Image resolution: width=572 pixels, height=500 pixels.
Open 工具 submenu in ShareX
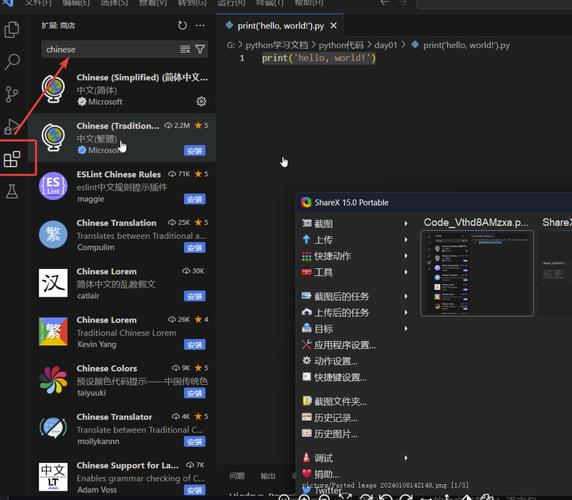coord(355,272)
